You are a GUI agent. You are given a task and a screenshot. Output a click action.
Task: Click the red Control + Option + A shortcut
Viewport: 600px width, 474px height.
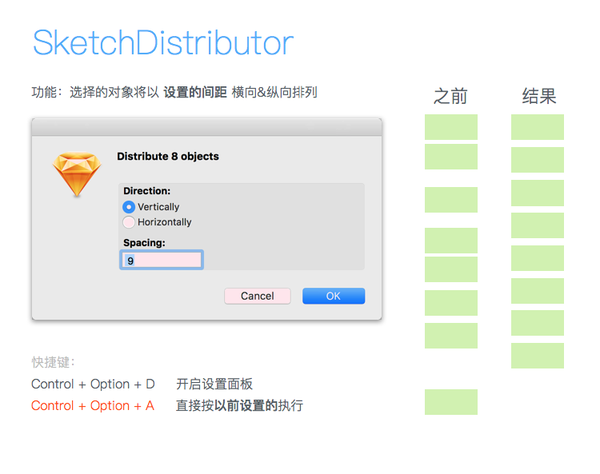click(x=93, y=406)
